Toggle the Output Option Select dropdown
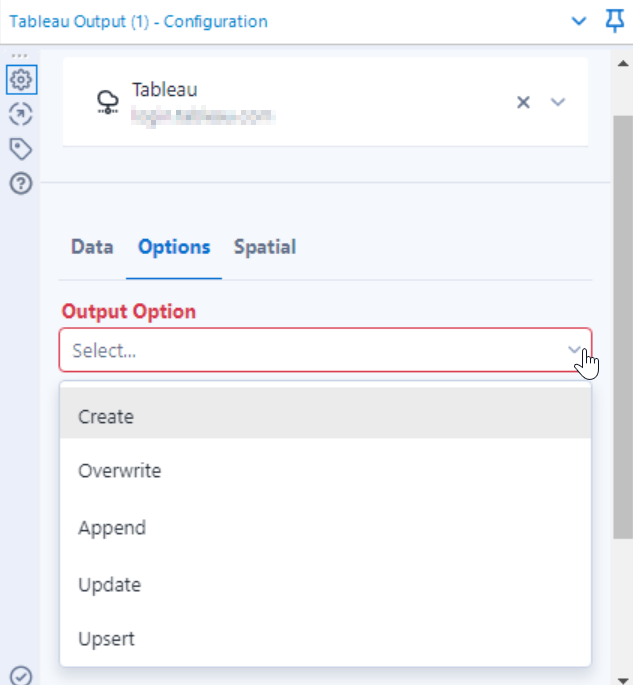Image resolution: width=633 pixels, height=685 pixels. pos(325,350)
